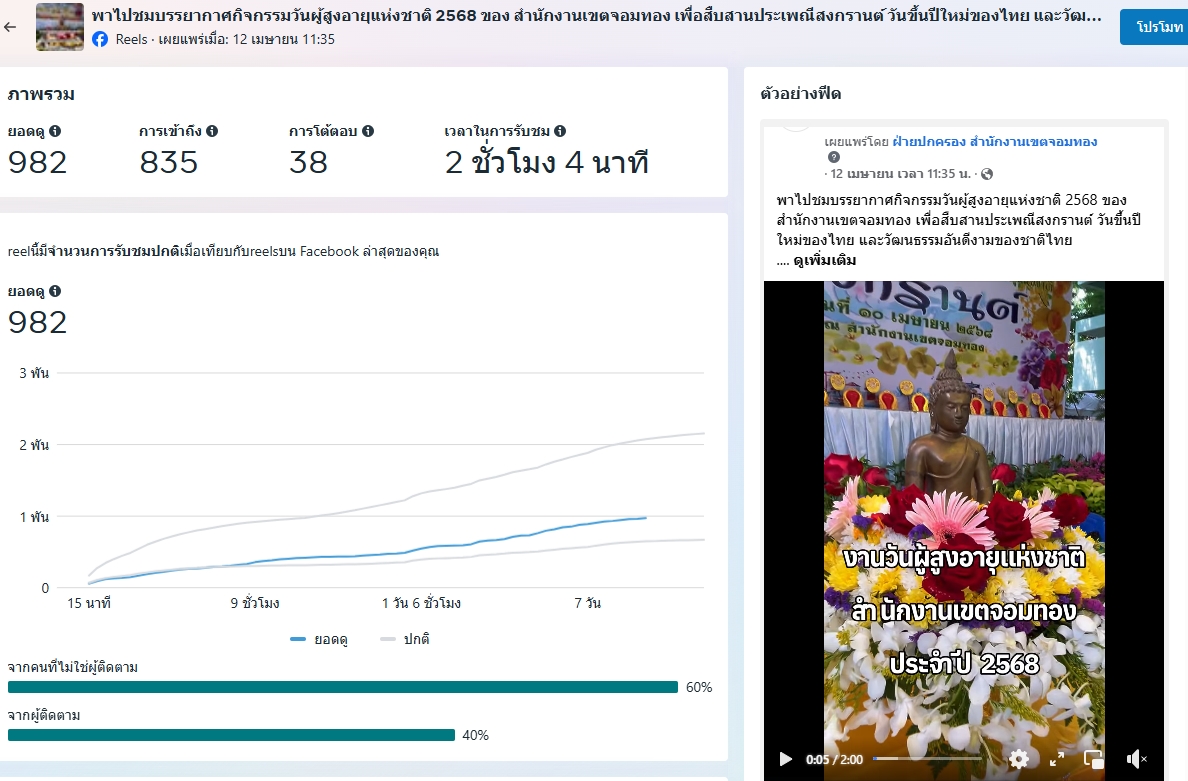Click info icon next to ยอดดู above chart
Screen dimensions: 1188x781
[x=55, y=291]
